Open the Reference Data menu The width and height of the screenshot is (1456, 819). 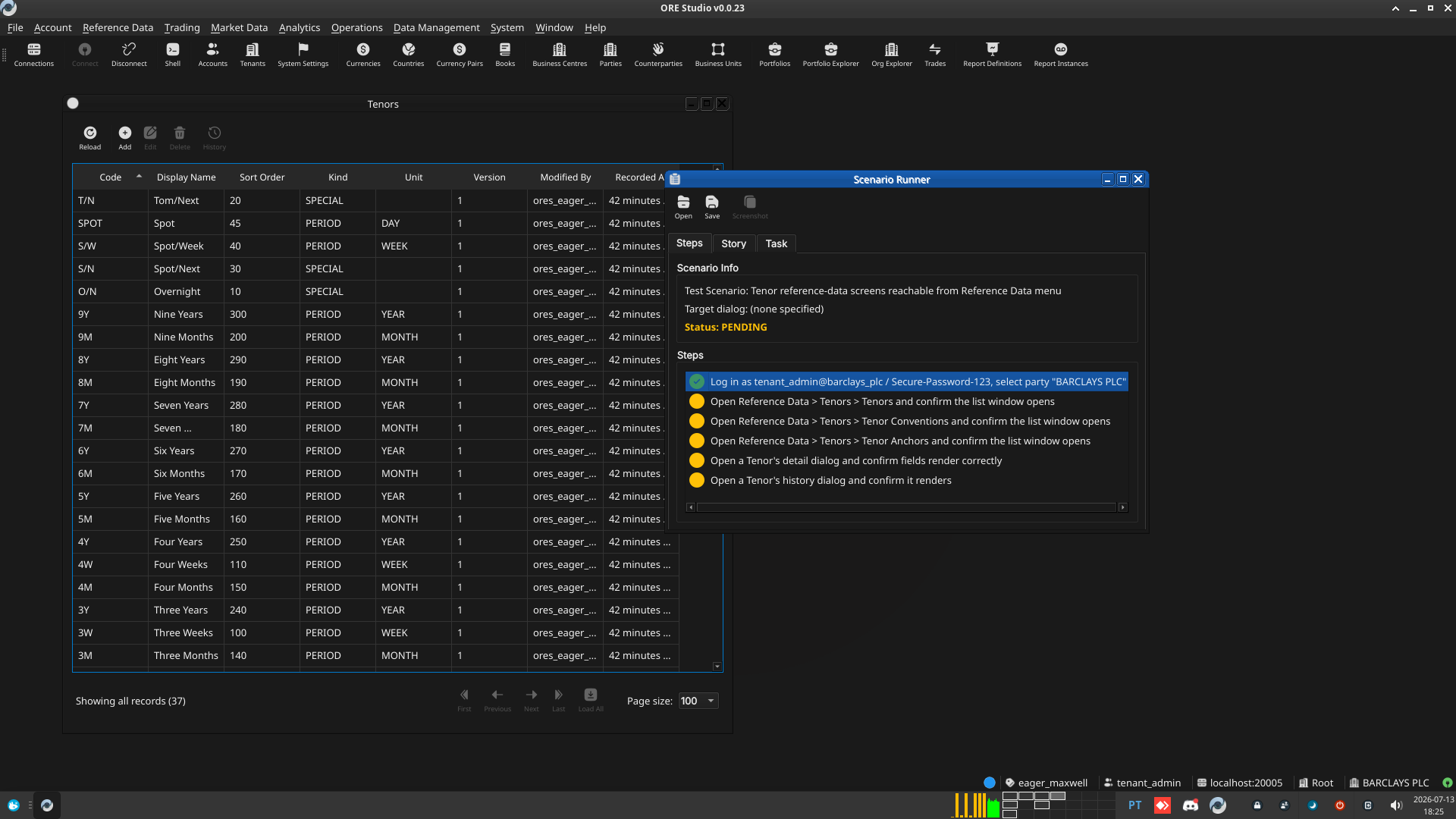118,27
